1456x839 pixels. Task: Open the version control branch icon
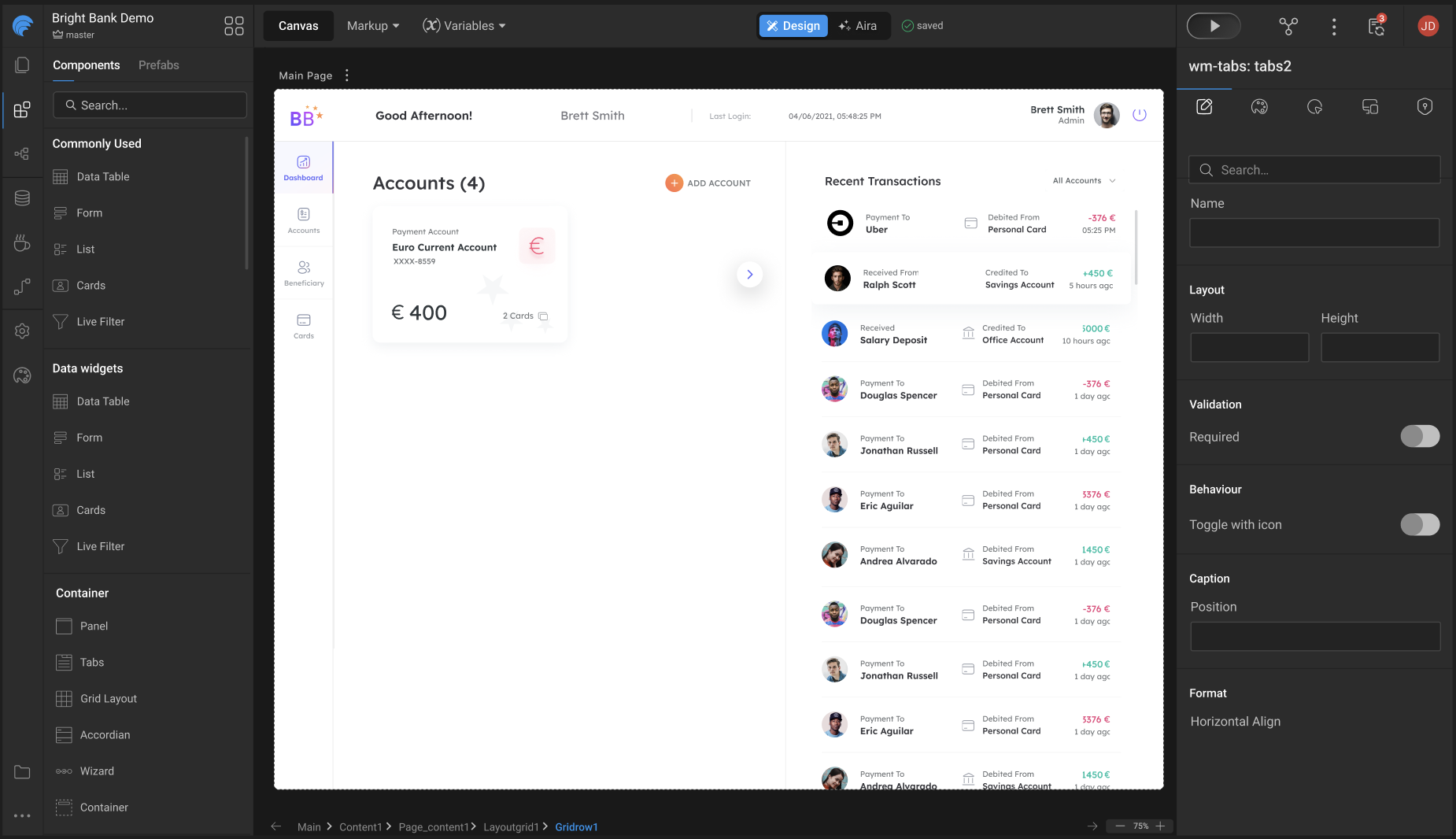click(1288, 26)
